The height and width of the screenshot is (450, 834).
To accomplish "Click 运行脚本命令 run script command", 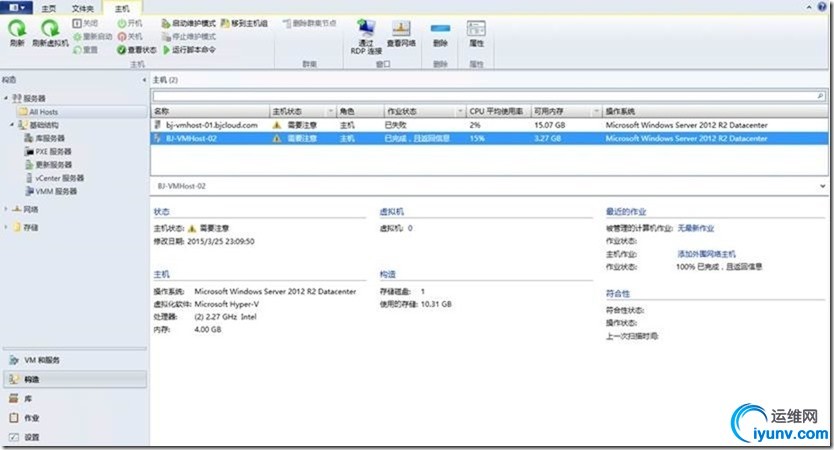I will (x=188, y=49).
